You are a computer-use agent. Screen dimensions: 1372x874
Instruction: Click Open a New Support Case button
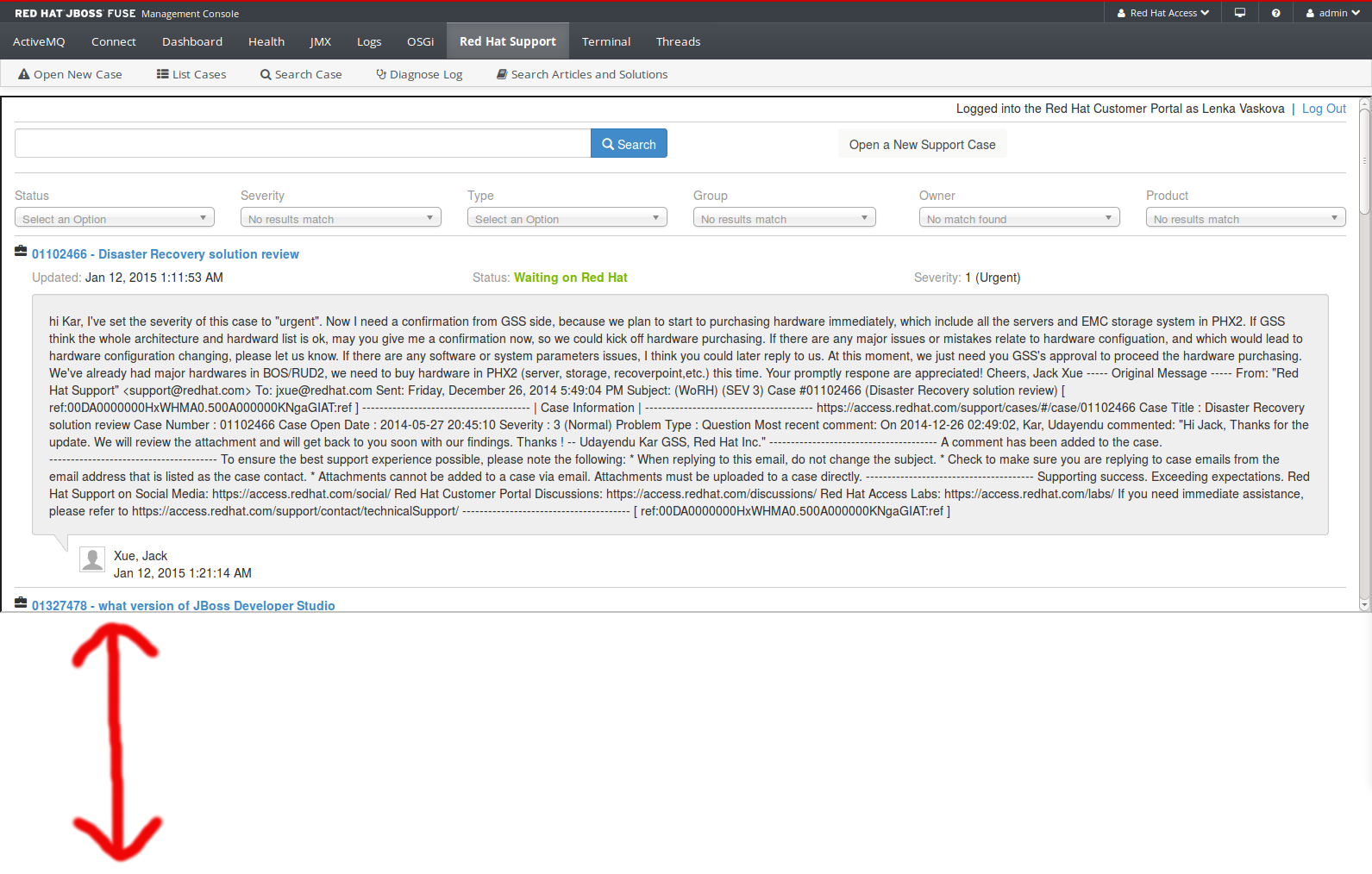click(922, 145)
